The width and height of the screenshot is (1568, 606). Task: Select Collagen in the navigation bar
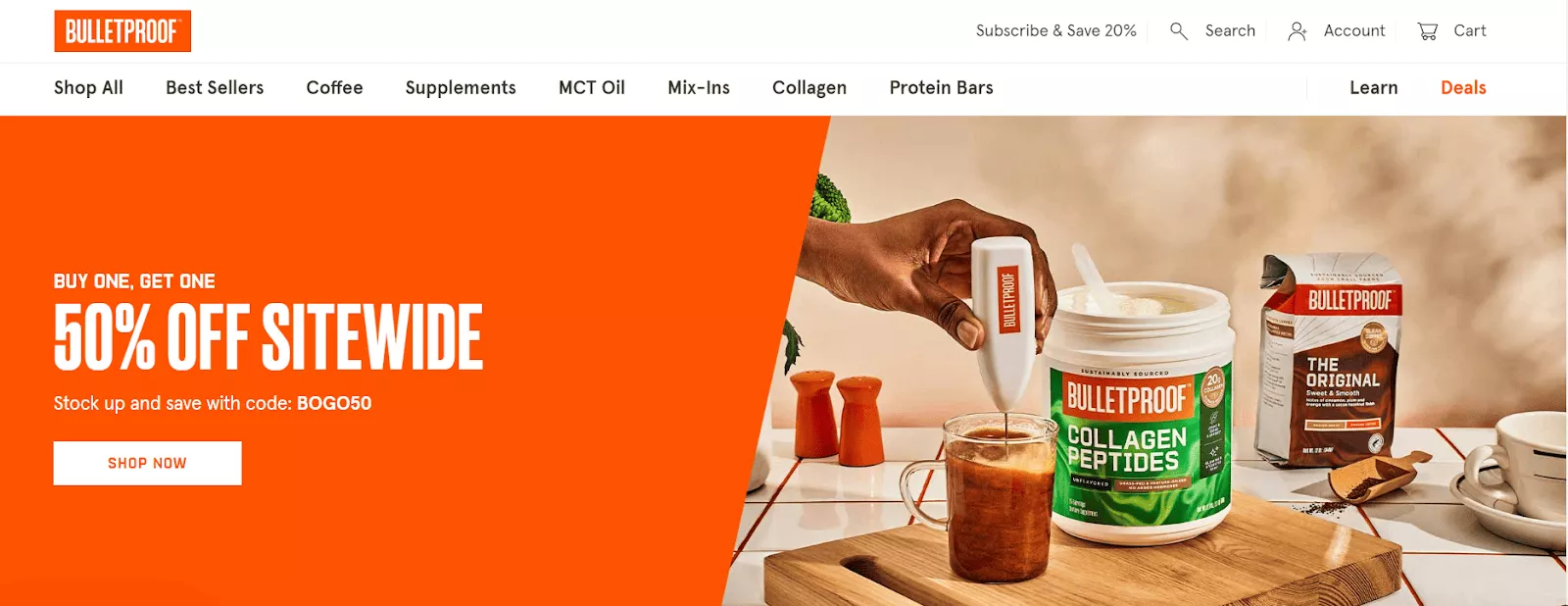coord(809,88)
